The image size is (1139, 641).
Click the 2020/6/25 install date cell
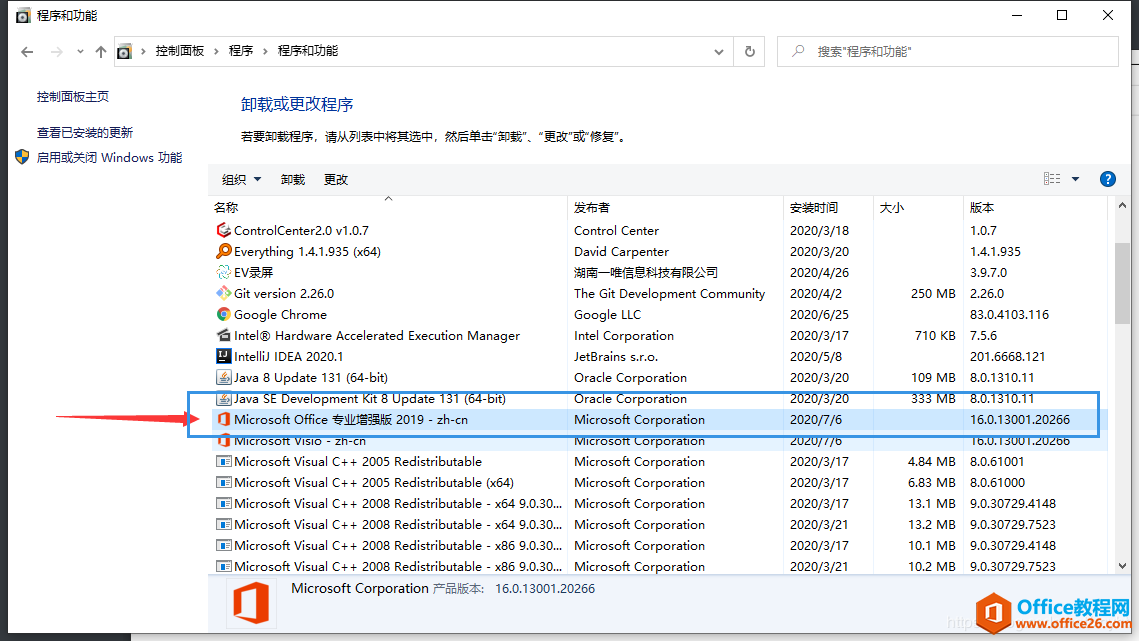[819, 315]
